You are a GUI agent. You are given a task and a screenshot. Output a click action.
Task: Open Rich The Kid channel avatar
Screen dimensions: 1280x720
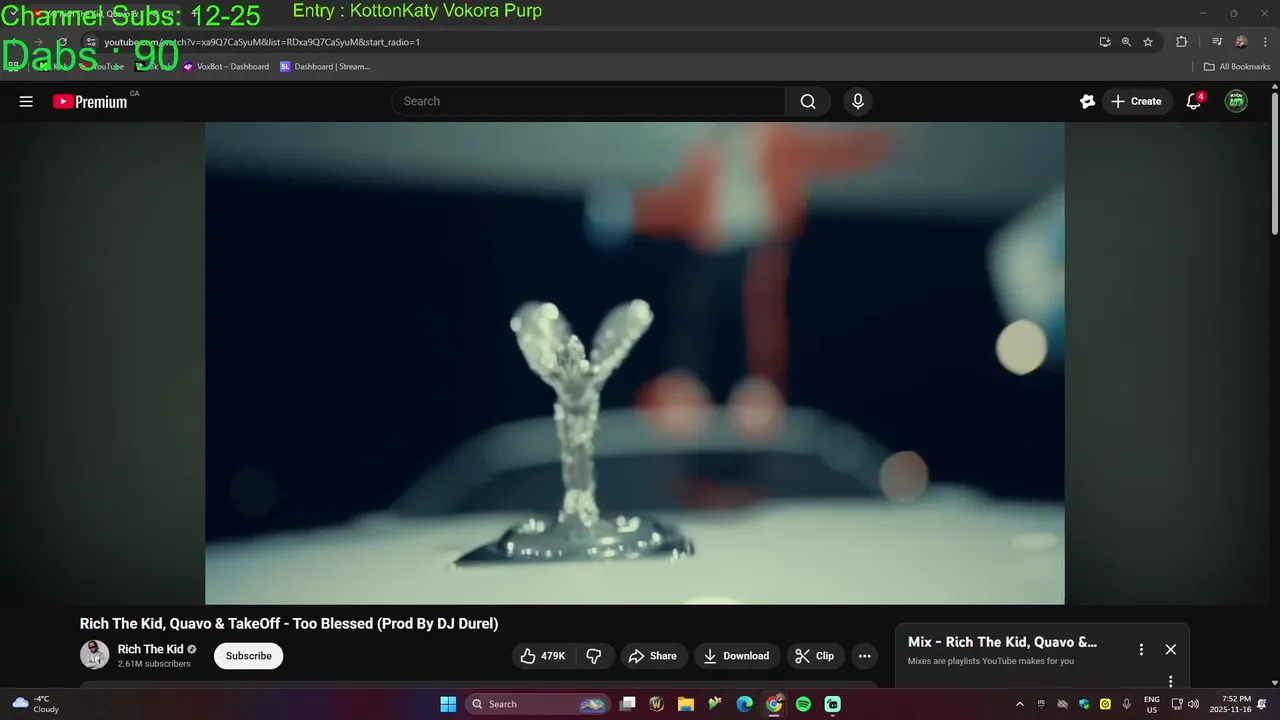tap(94, 655)
